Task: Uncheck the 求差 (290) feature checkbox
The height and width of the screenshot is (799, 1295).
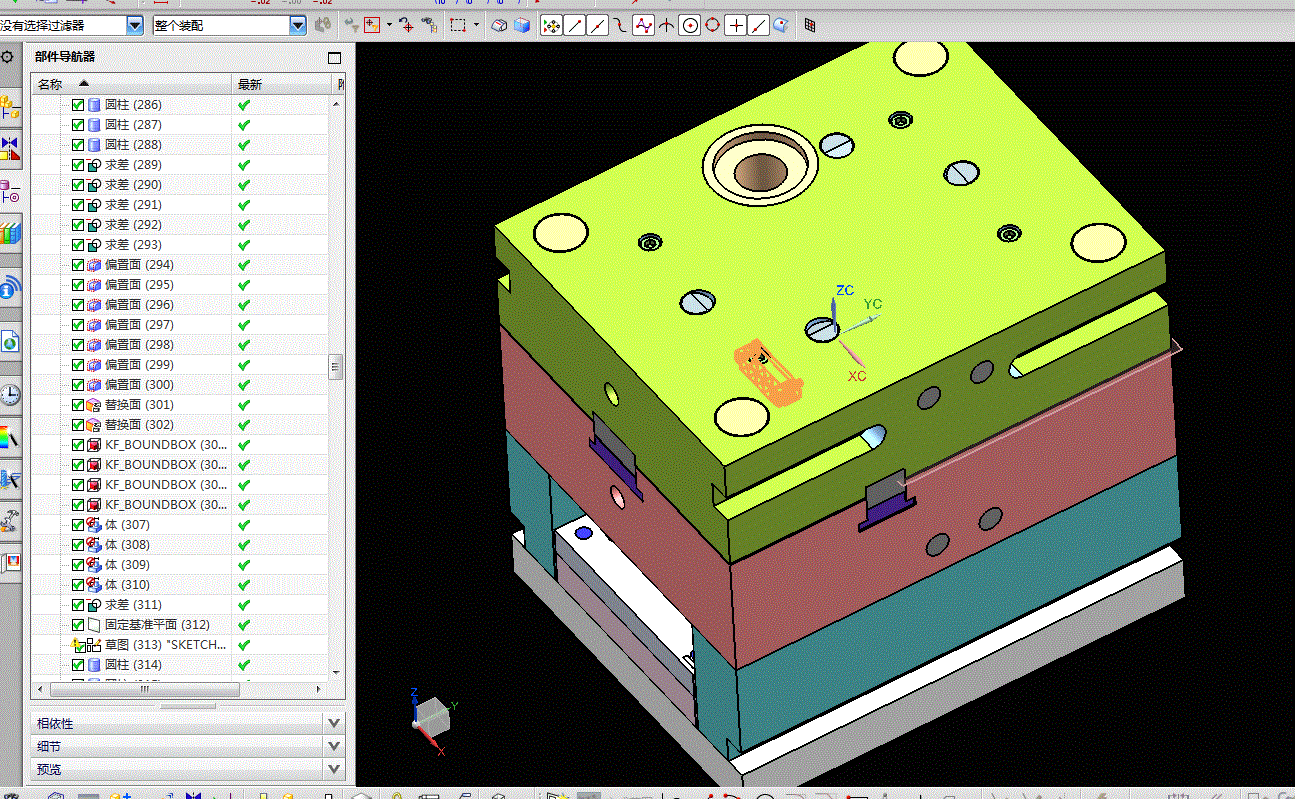Action: (x=78, y=185)
